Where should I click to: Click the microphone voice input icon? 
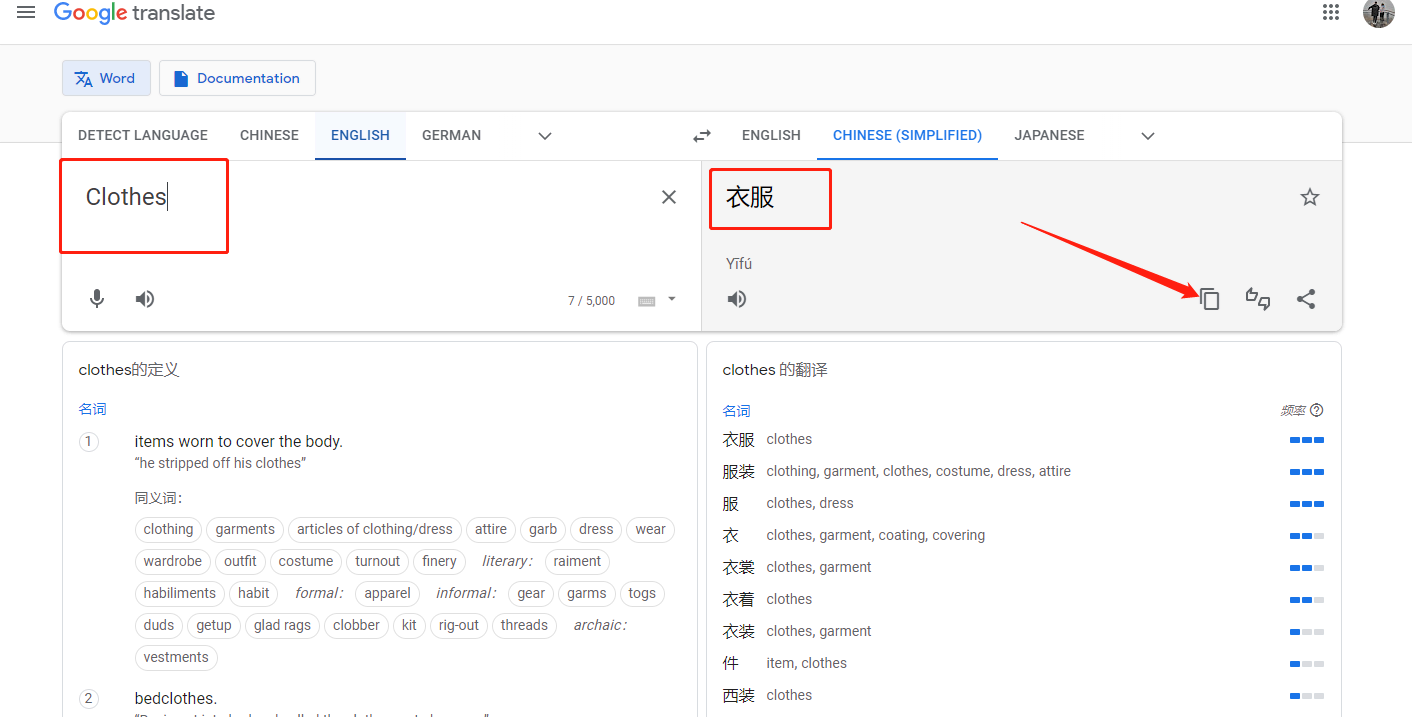(x=97, y=299)
